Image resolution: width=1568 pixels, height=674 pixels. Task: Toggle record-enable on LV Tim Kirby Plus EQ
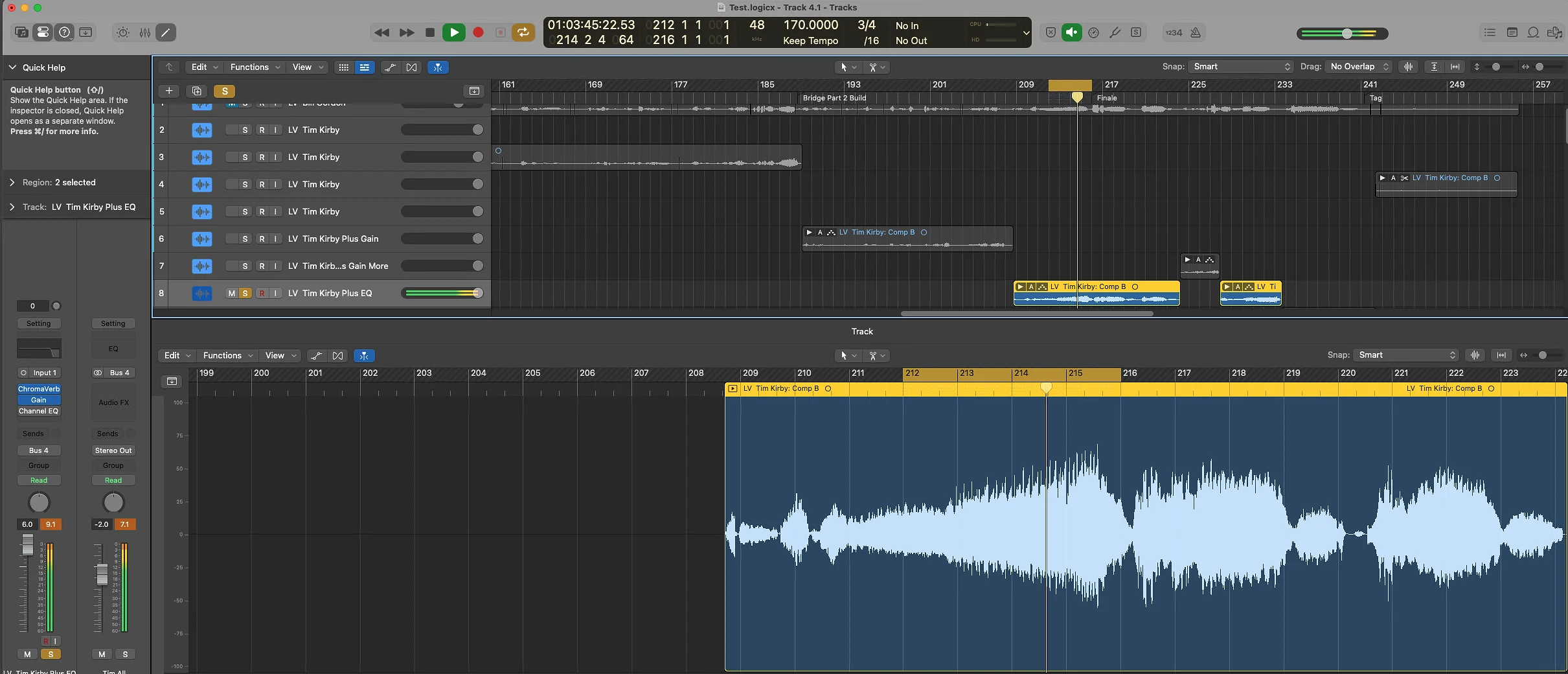262,294
